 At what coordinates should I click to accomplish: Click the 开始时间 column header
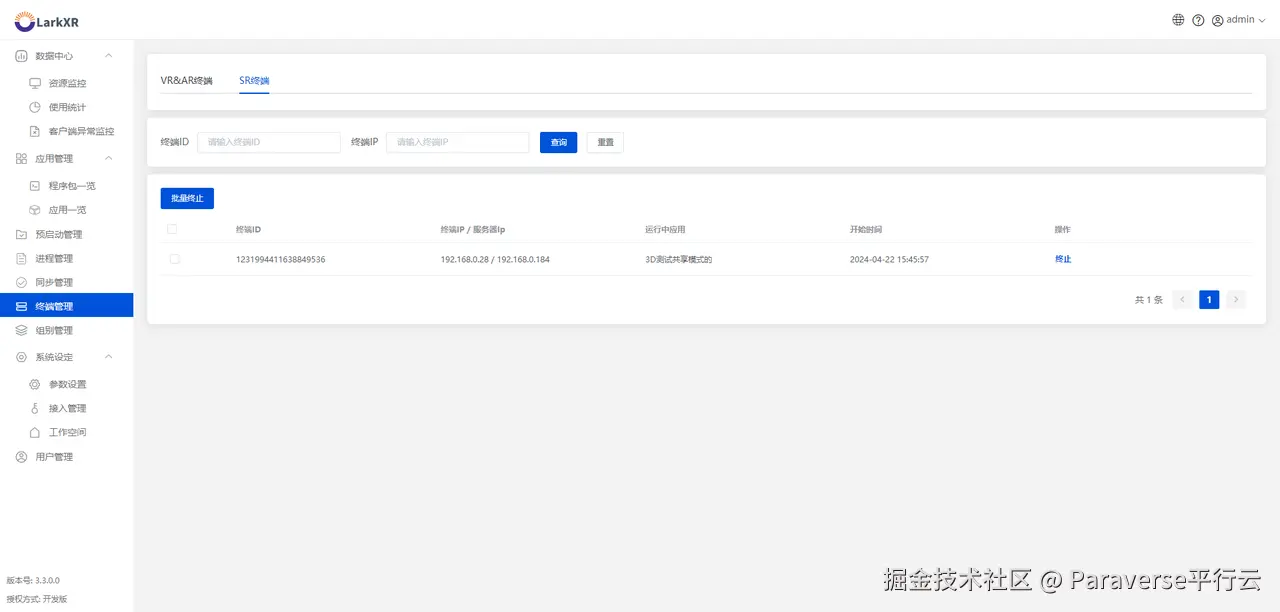pyautogui.click(x=866, y=230)
